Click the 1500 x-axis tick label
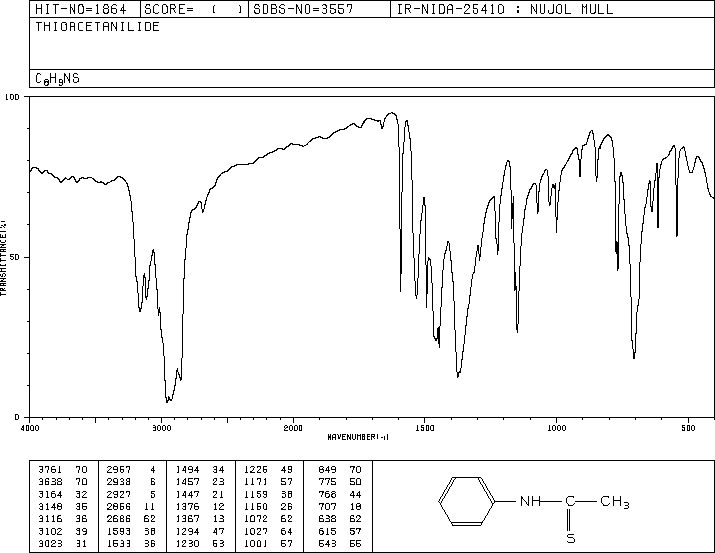The height and width of the screenshot is (553, 715). click(425, 428)
